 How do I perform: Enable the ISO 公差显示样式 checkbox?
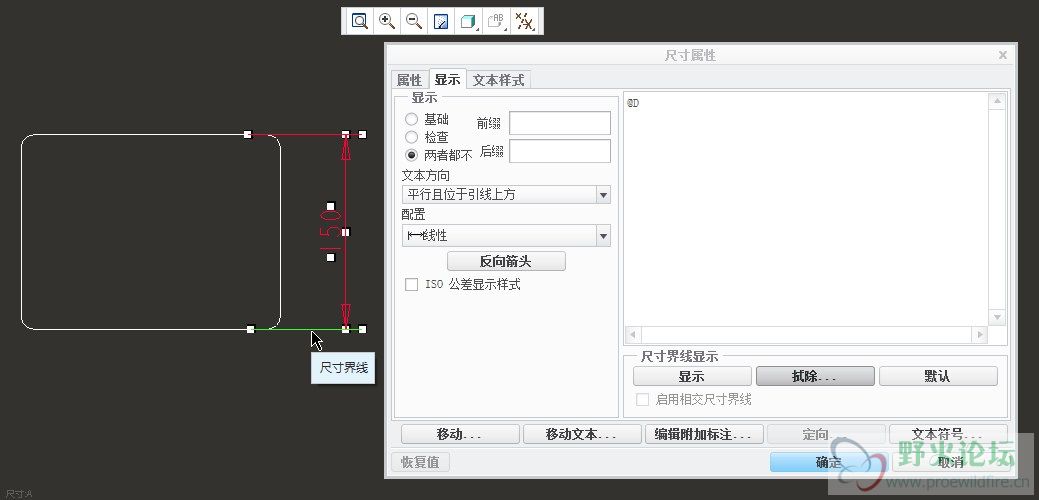411,284
